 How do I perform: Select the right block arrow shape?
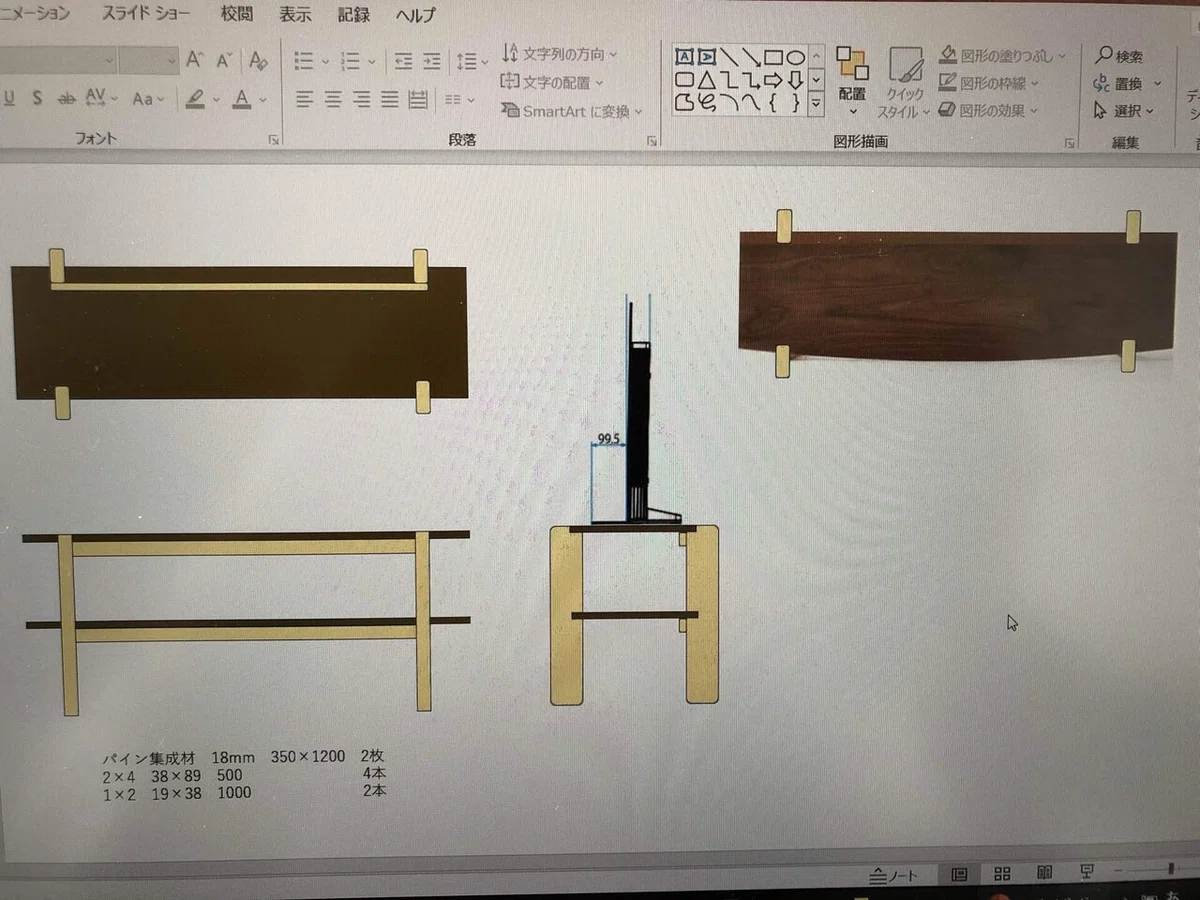(x=773, y=79)
